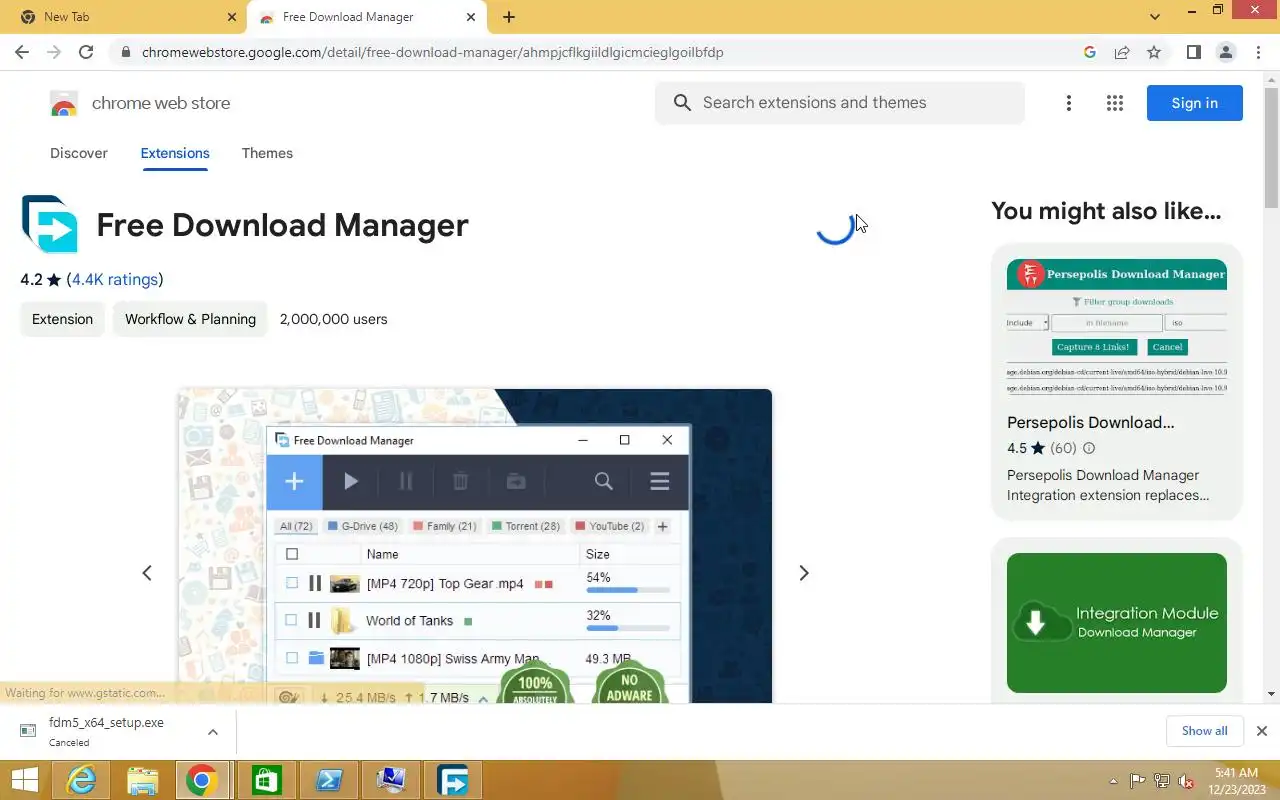Open Web Store more options menu
Viewport: 1280px width, 800px height.
pyautogui.click(x=1069, y=103)
